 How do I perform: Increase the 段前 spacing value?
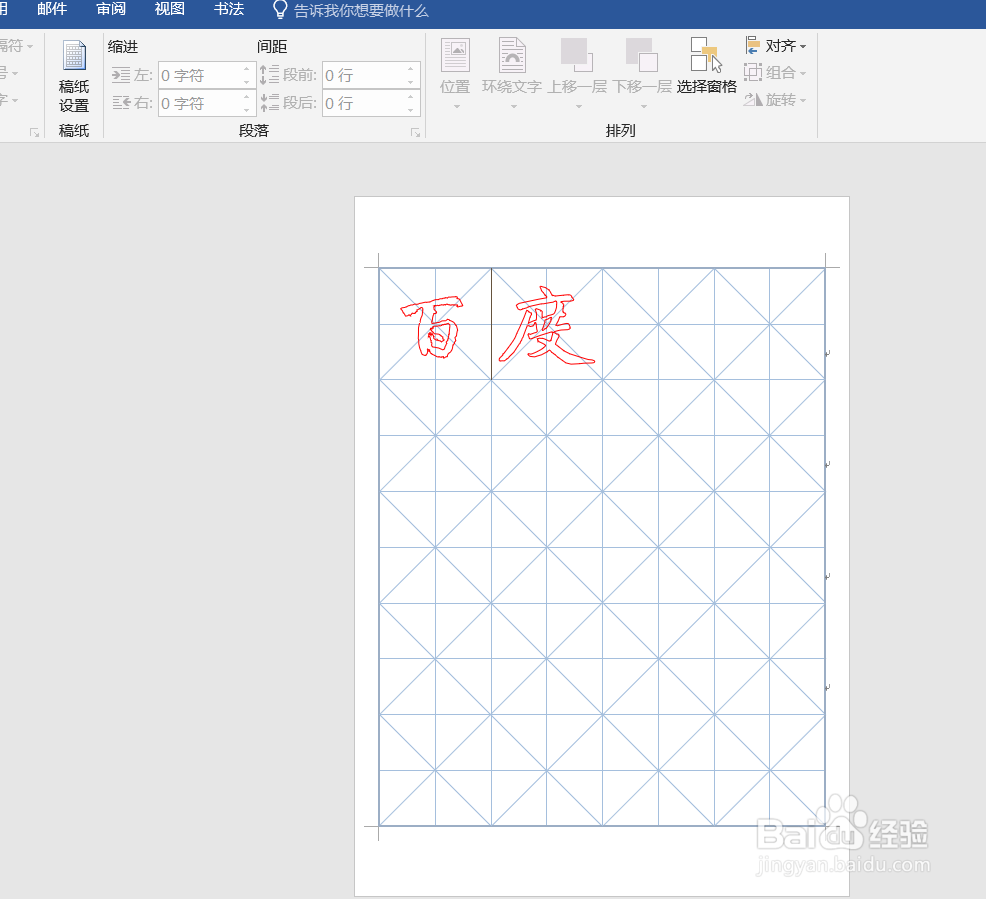pos(411,69)
